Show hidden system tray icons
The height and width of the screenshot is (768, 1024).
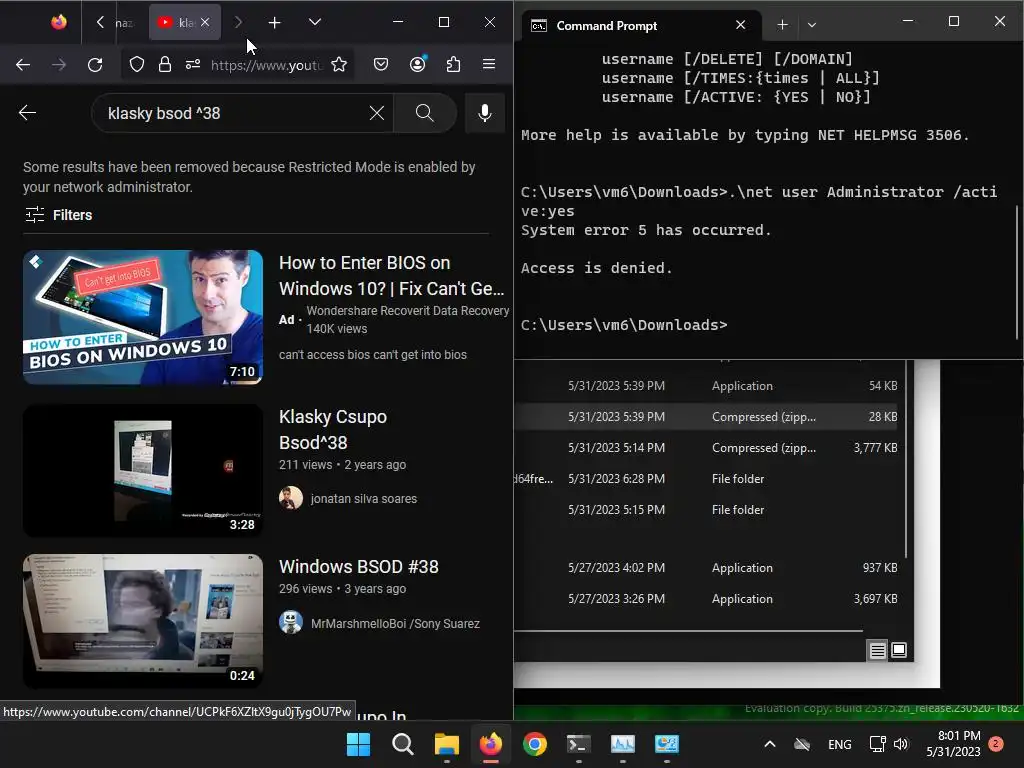[x=770, y=744]
